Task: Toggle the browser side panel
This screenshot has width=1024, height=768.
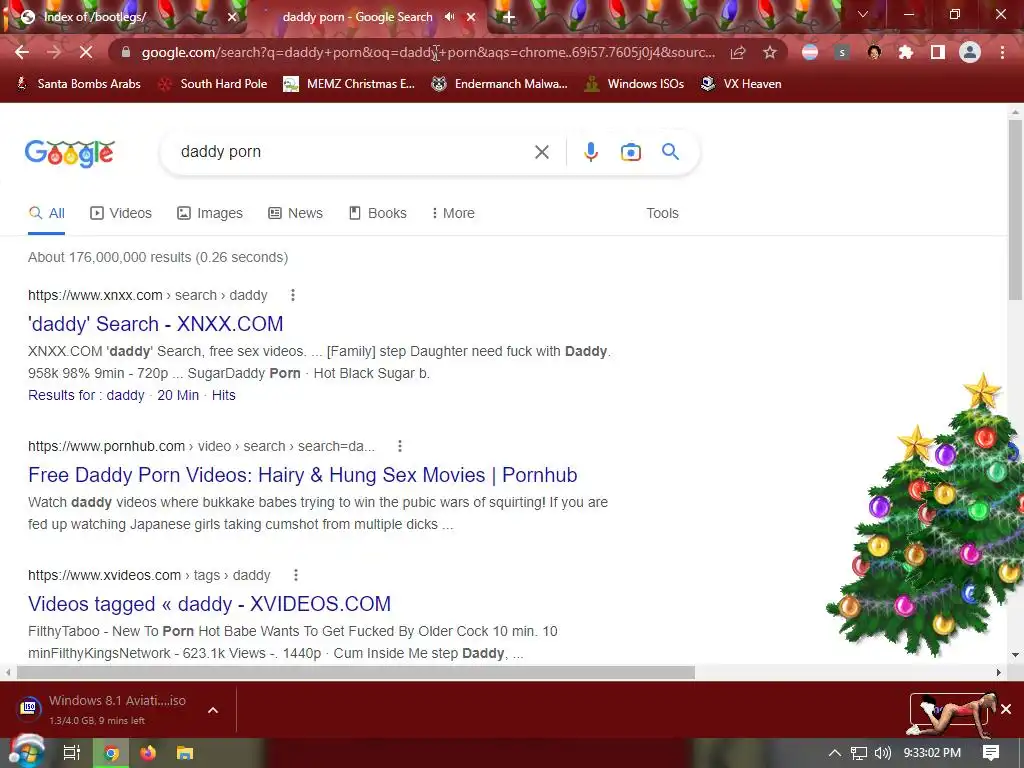Action: point(938,52)
